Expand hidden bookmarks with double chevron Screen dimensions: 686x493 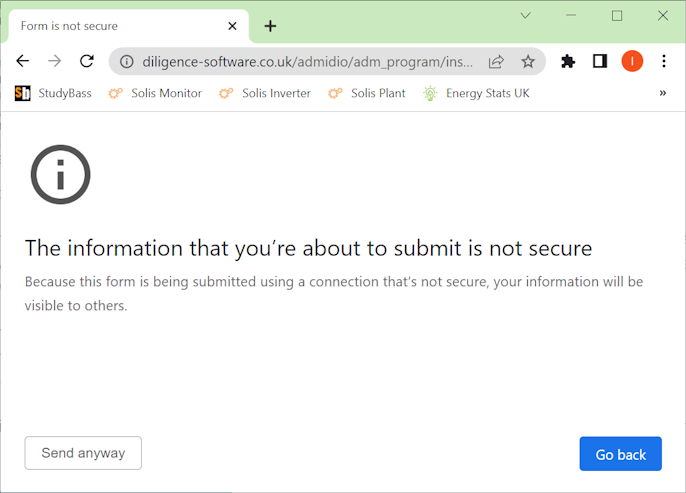pyautogui.click(x=662, y=93)
